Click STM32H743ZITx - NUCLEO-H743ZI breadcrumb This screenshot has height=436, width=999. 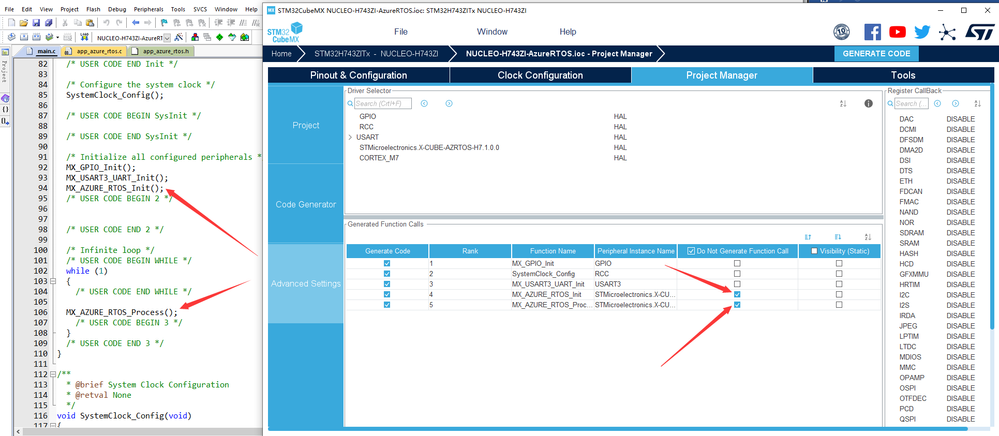coord(376,54)
